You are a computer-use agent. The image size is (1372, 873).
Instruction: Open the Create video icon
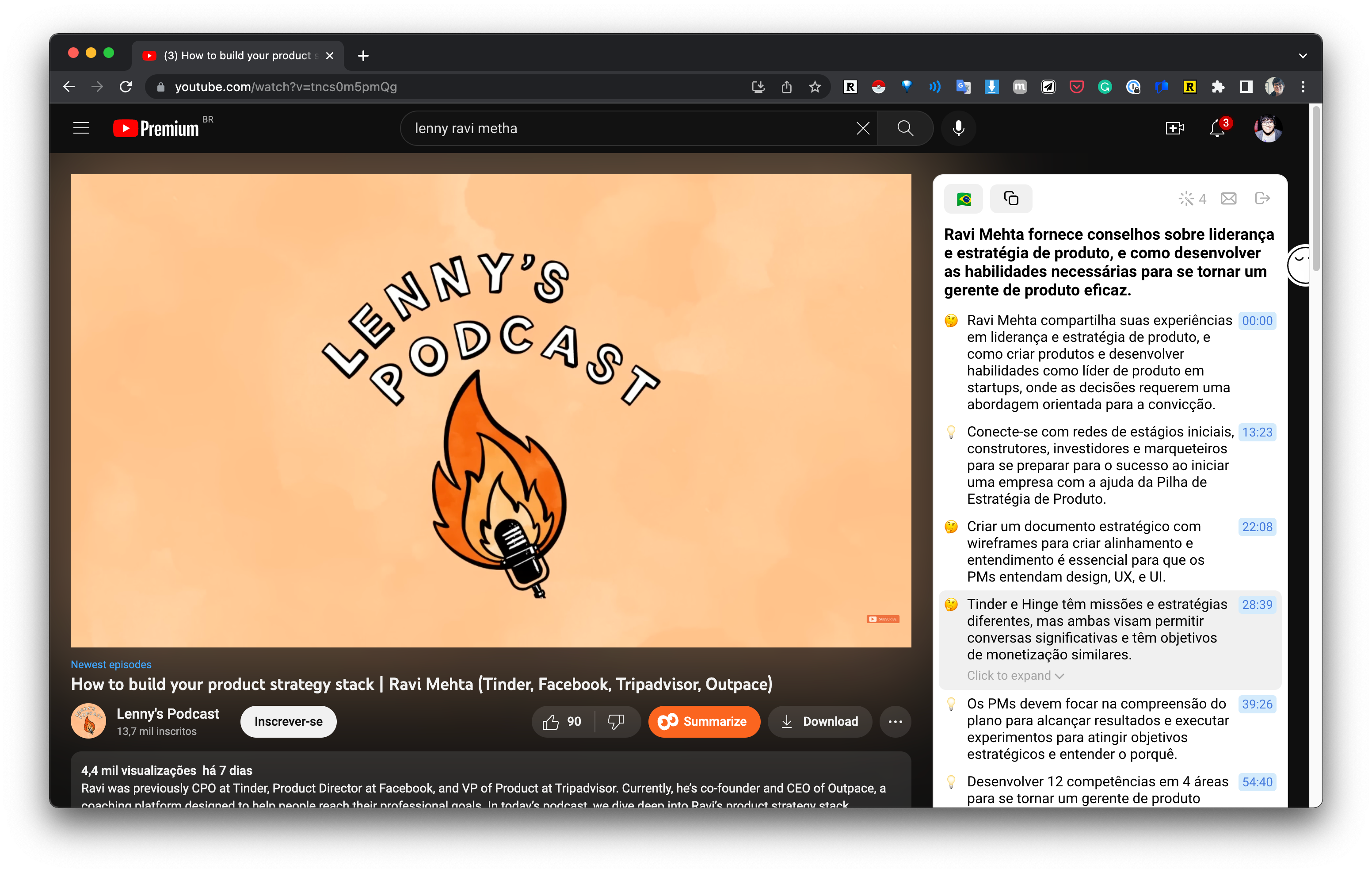(x=1175, y=128)
